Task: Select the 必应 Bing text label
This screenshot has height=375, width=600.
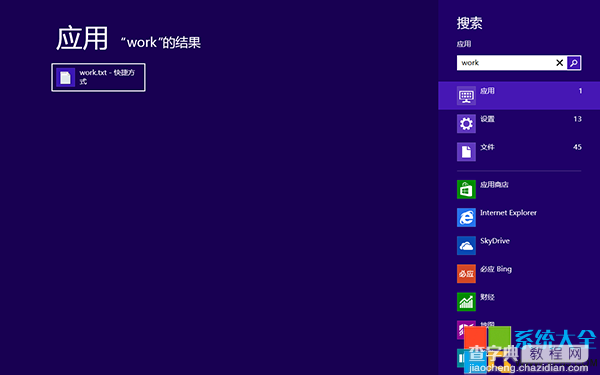Action: coord(496,269)
